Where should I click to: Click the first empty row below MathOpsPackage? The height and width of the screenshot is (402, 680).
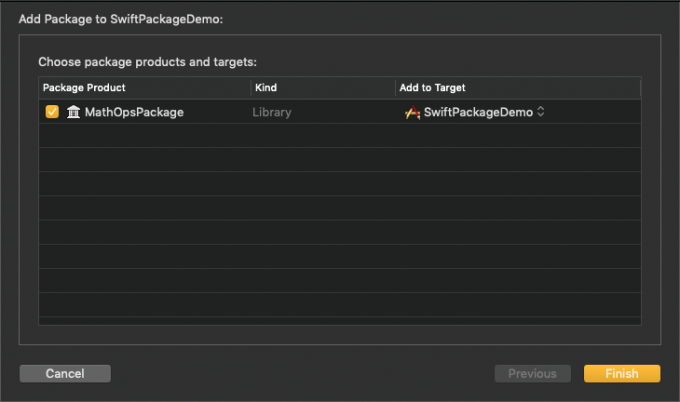coord(339,136)
